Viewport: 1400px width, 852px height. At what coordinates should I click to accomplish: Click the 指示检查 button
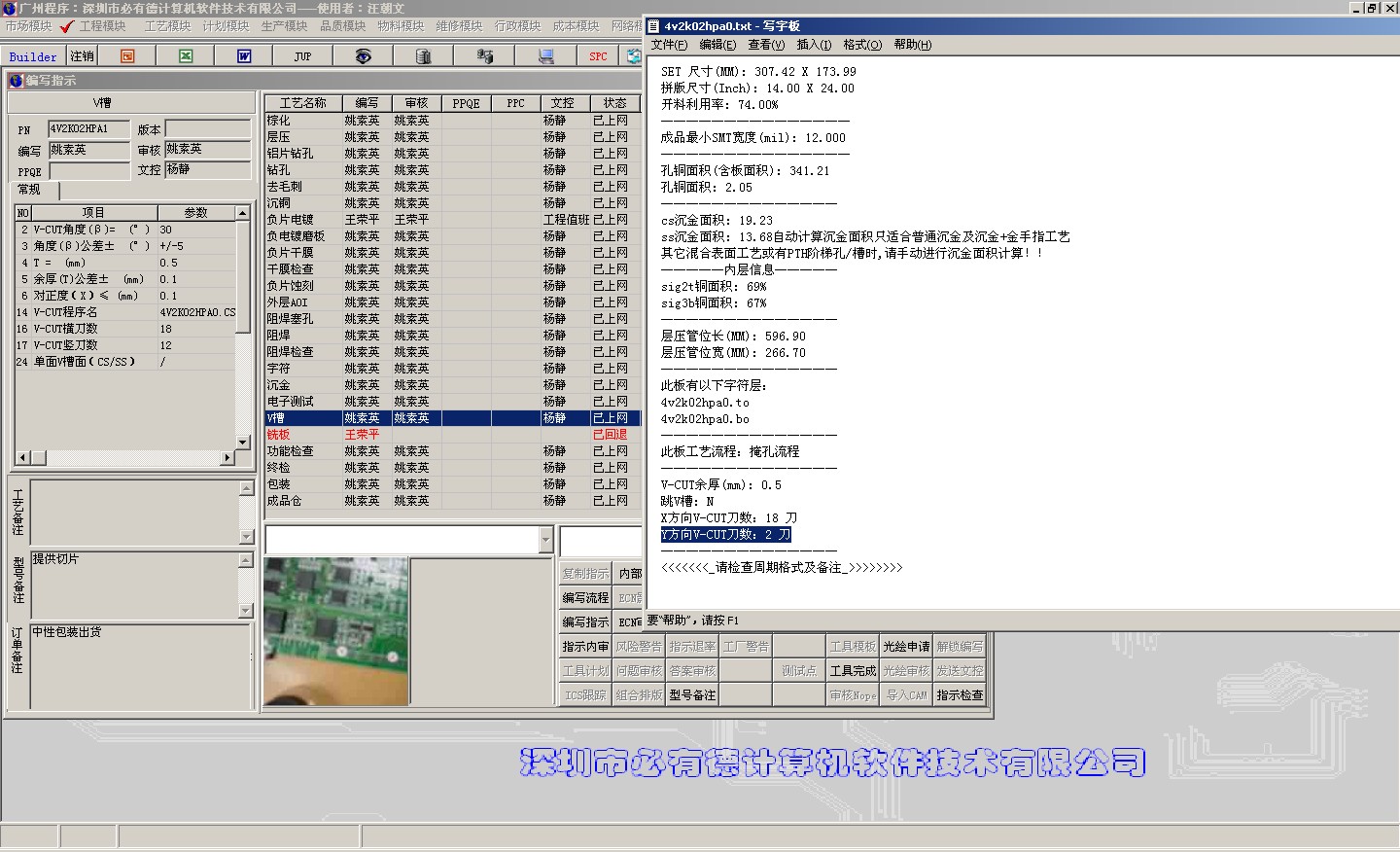[x=960, y=695]
